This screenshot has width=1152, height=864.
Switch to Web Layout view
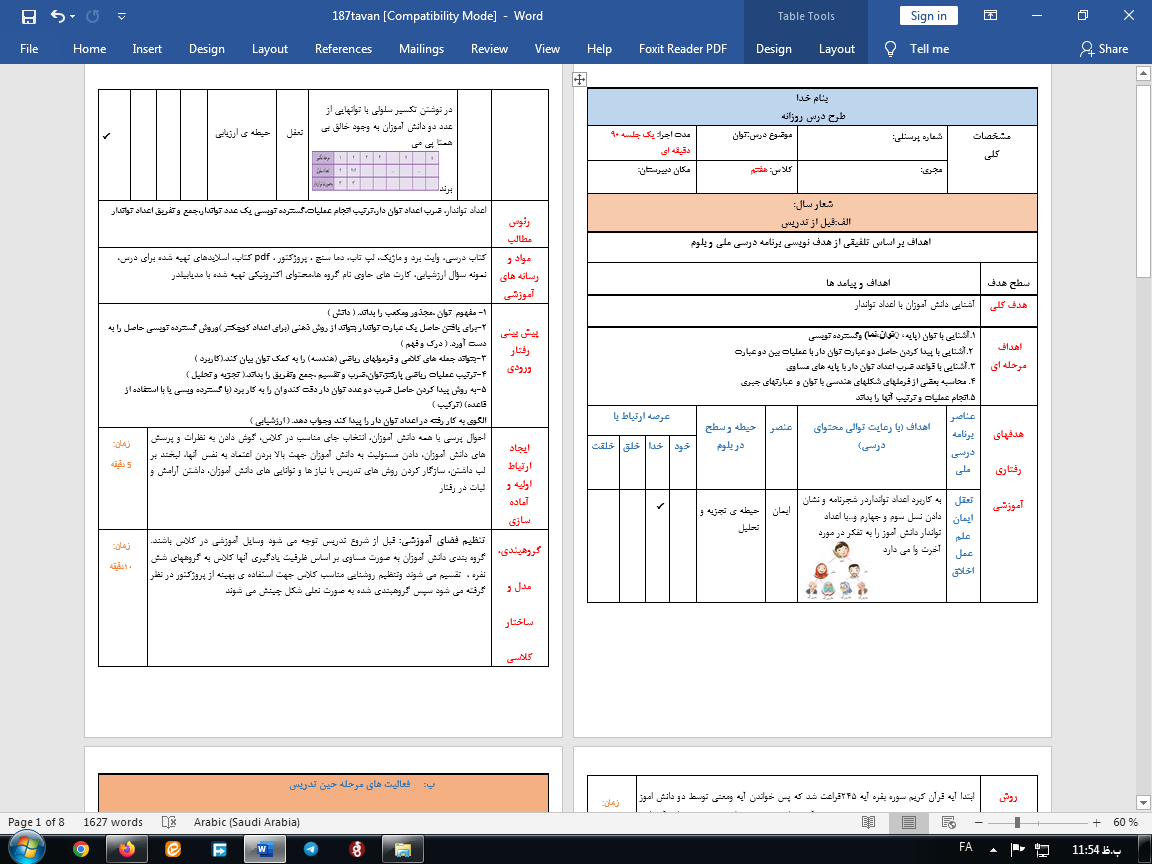point(948,822)
